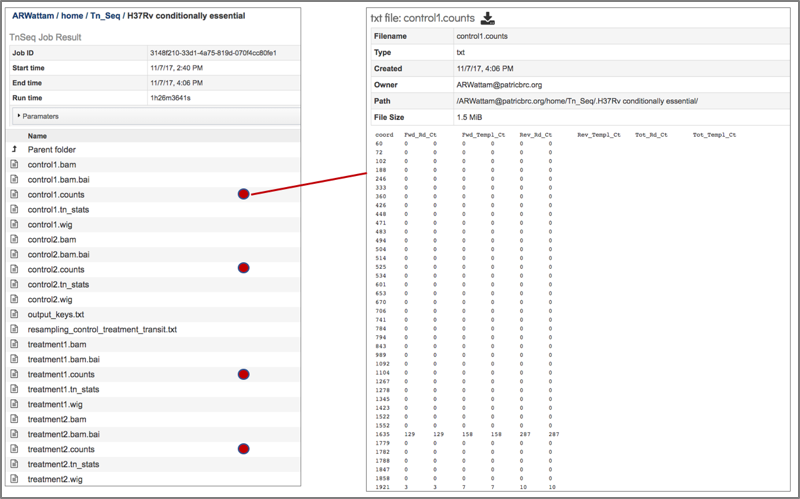Download the control1.counts txt file
Screen dimensions: 800x499
(x=488, y=18)
